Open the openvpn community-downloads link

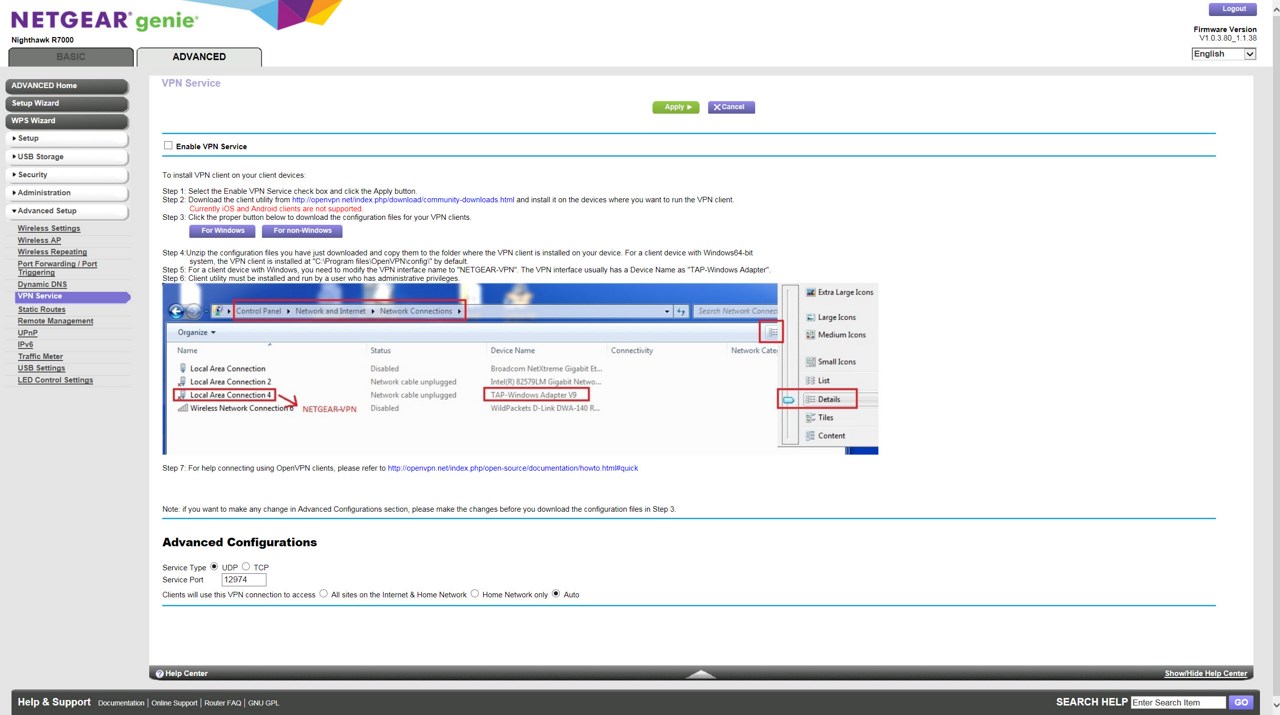tap(403, 200)
